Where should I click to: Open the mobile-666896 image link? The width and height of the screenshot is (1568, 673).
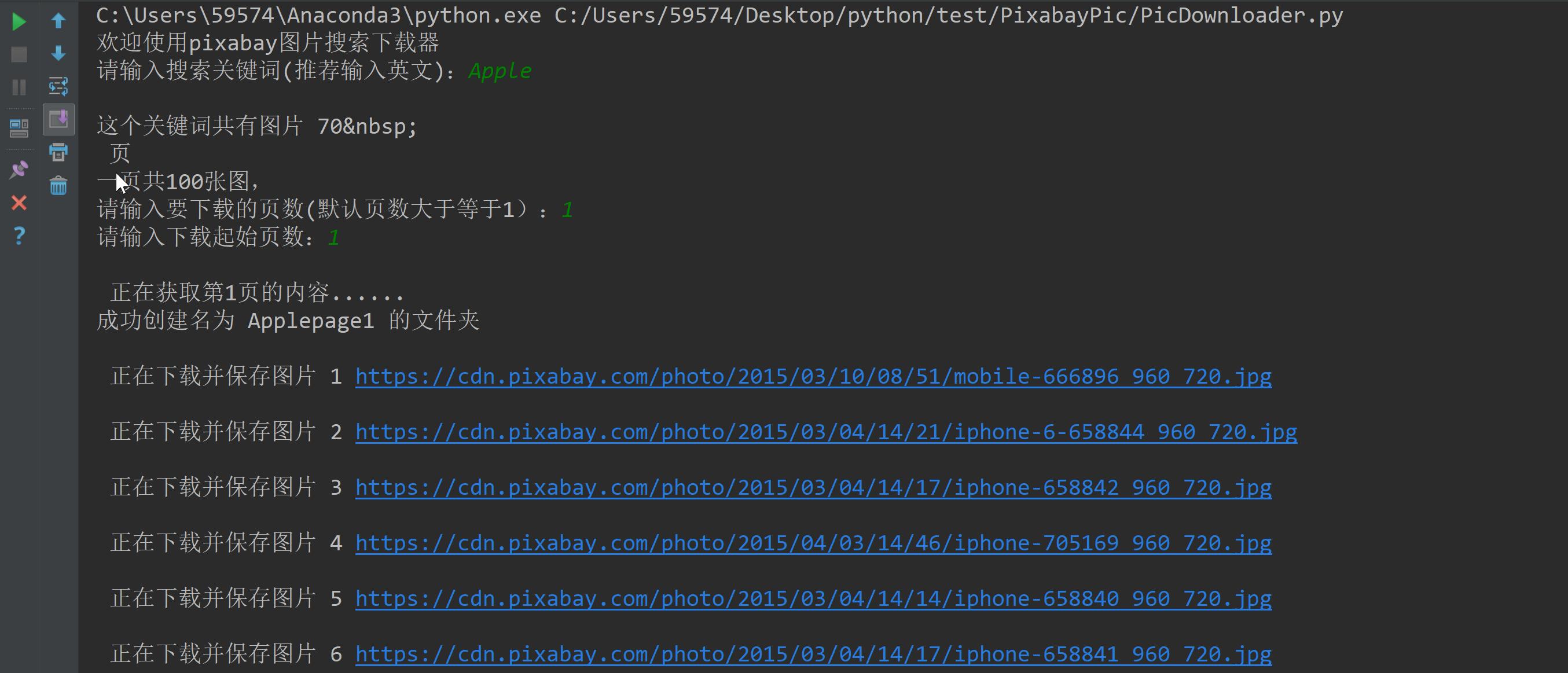(813, 377)
